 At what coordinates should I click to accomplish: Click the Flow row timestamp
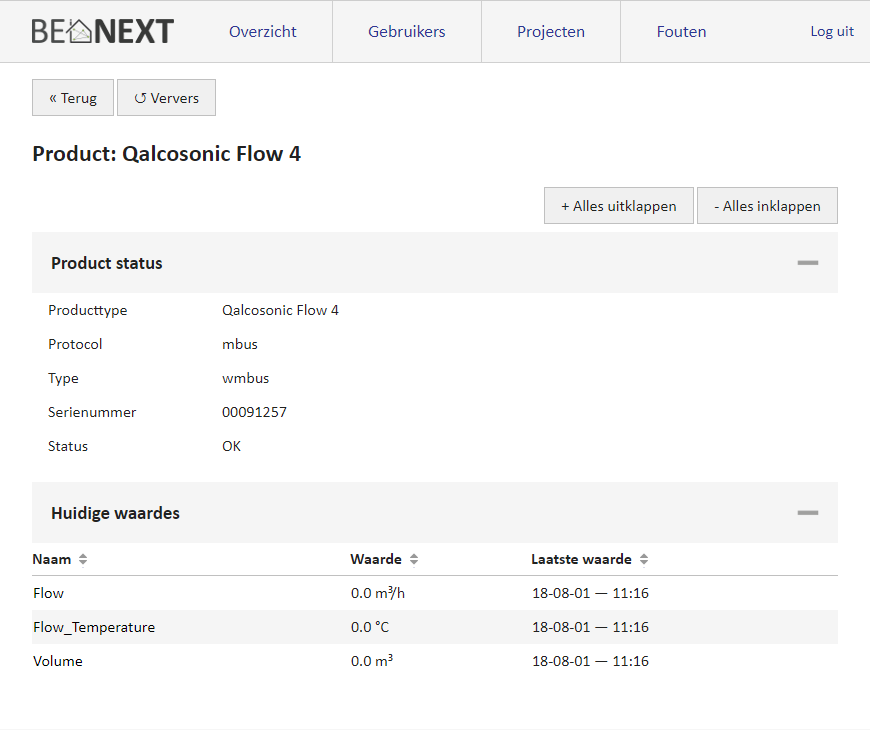pyautogui.click(x=590, y=594)
